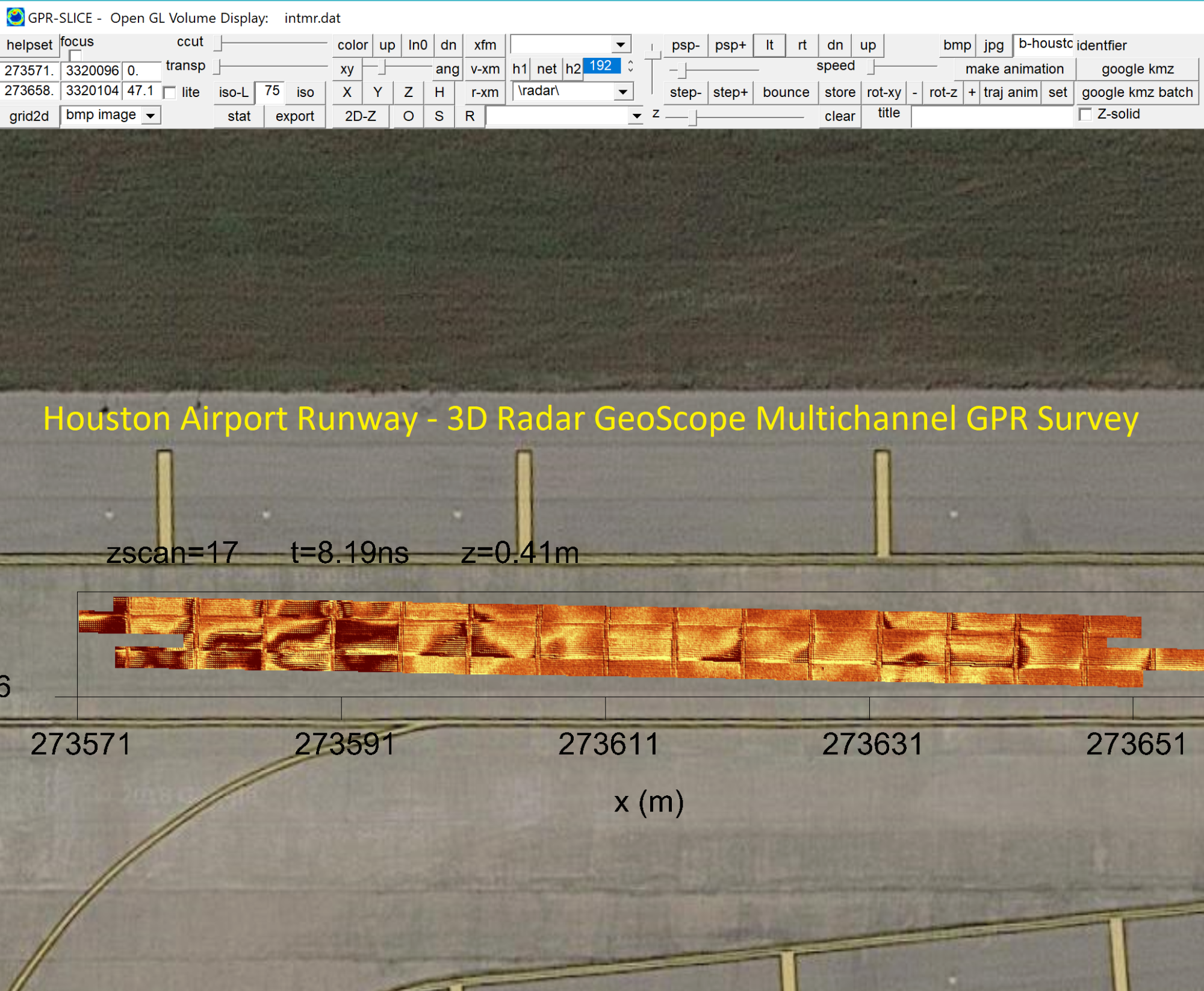The height and width of the screenshot is (991, 1204).
Task: Export with the google kmz button
Action: (x=1138, y=69)
